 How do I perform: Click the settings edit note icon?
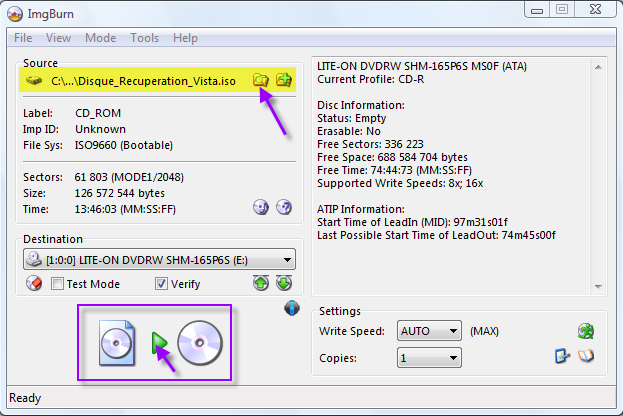click(562, 356)
